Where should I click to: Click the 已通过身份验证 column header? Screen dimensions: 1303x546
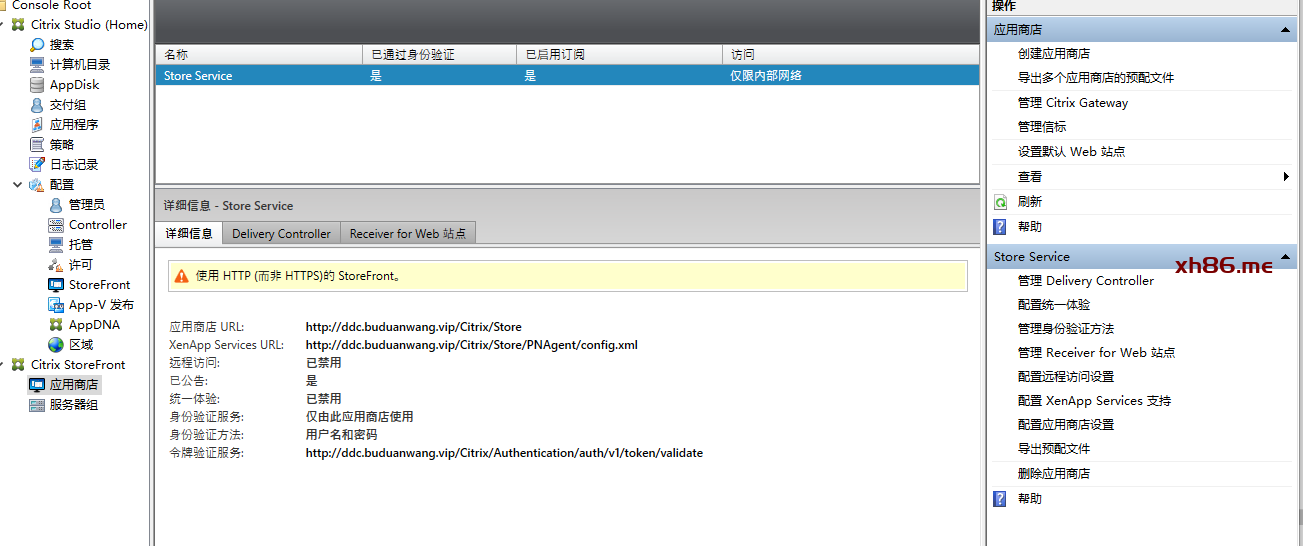click(440, 54)
